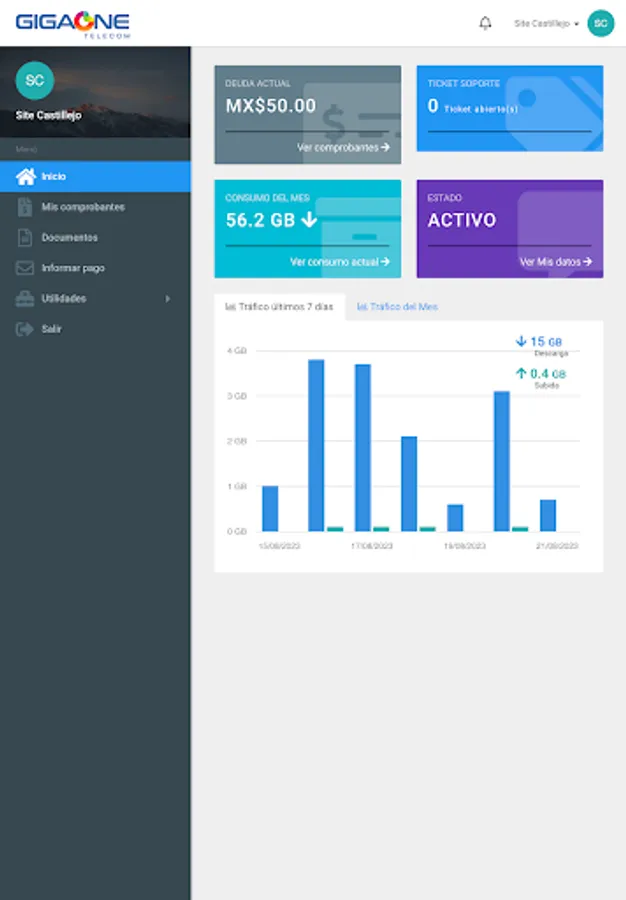Switch to the Tráfico del Mes tab

pyautogui.click(x=397, y=307)
